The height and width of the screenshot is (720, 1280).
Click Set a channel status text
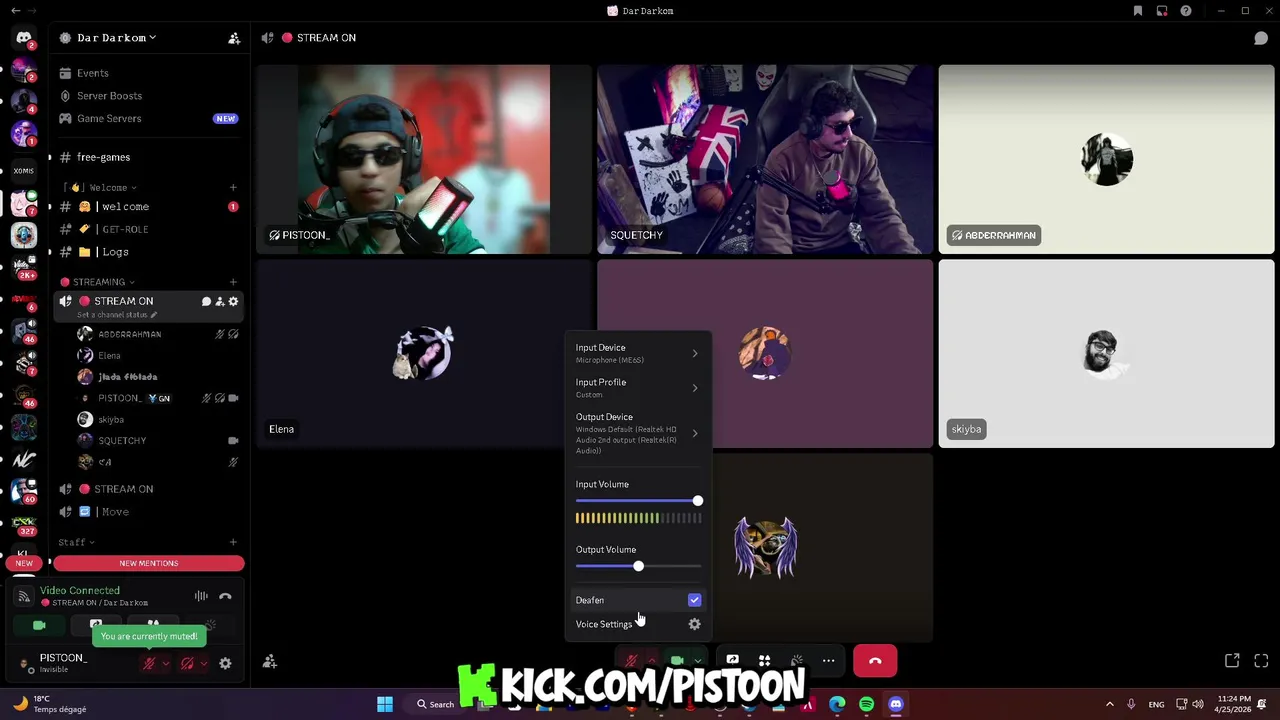click(117, 315)
